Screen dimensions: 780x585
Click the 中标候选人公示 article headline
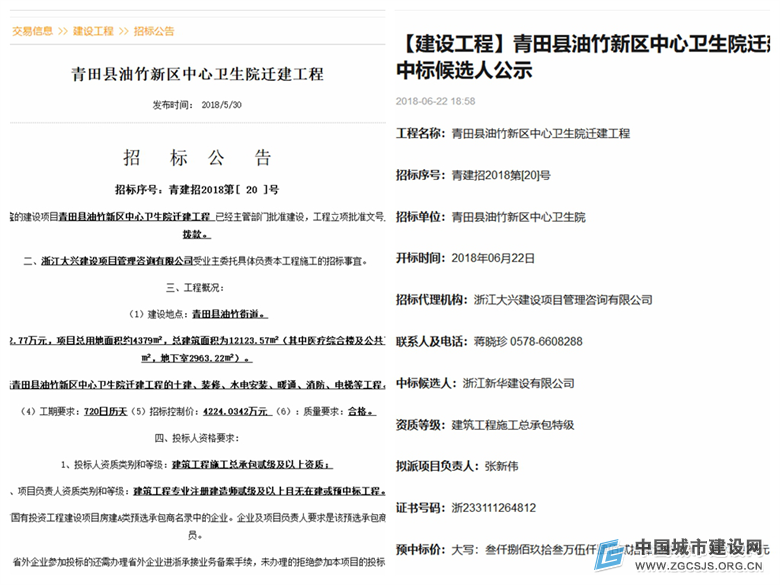point(465,70)
